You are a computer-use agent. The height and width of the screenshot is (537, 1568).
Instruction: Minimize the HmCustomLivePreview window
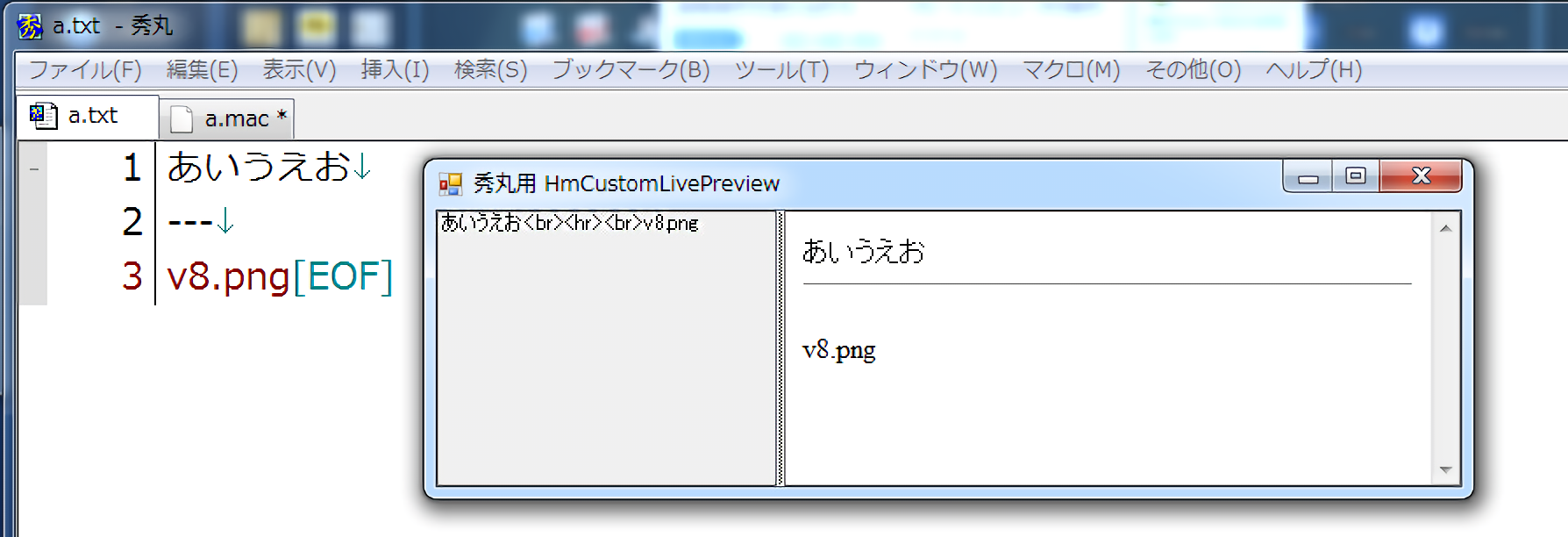(1308, 177)
